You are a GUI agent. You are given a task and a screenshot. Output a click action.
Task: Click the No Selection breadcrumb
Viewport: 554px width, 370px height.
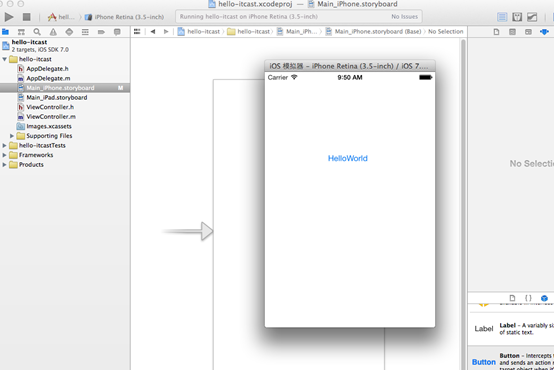click(446, 31)
